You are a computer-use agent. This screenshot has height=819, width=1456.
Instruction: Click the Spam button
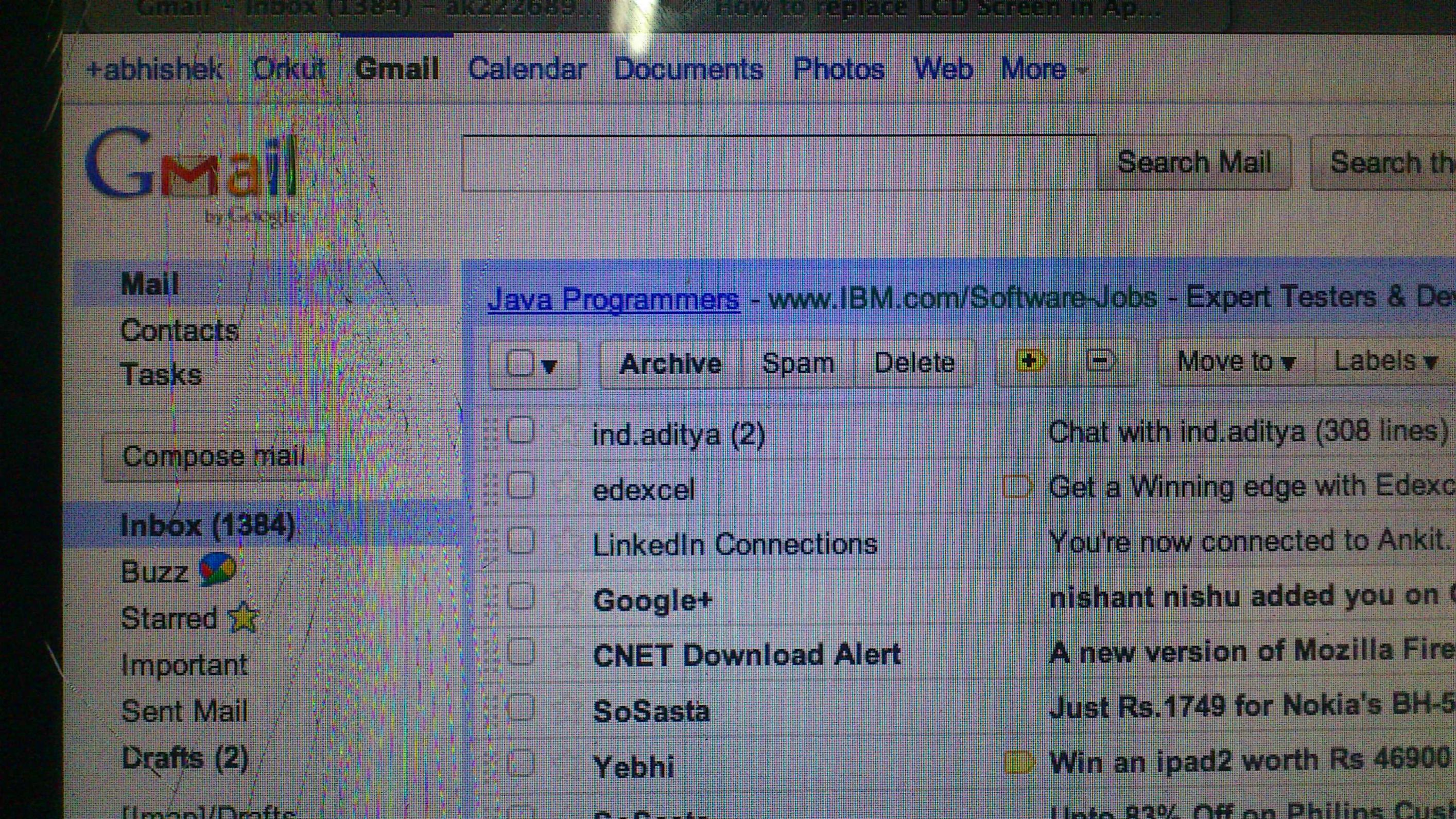click(x=798, y=363)
